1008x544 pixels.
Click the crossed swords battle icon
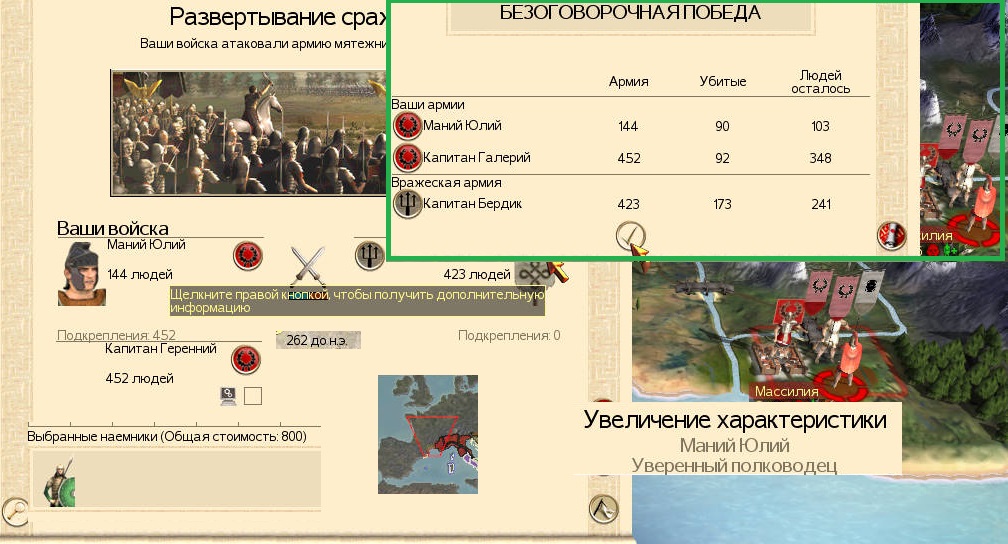tap(309, 266)
